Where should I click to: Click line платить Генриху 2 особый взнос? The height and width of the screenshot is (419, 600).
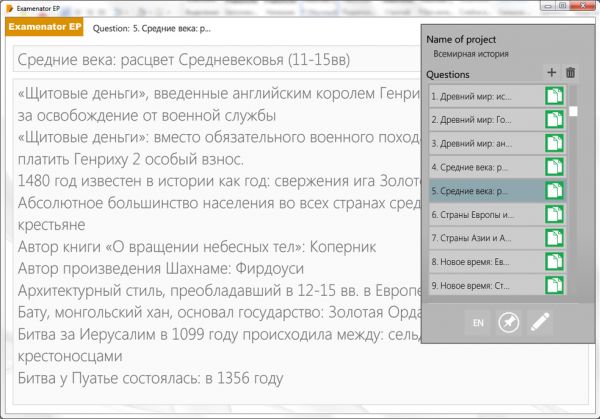click(130, 159)
